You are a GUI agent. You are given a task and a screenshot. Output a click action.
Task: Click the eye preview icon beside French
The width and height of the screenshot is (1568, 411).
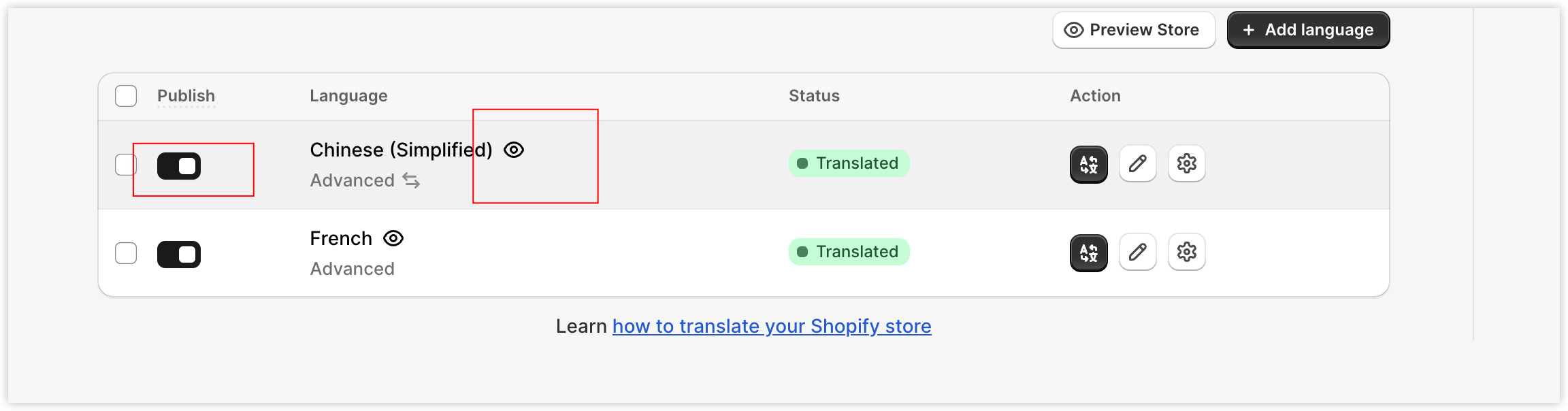[393, 238]
